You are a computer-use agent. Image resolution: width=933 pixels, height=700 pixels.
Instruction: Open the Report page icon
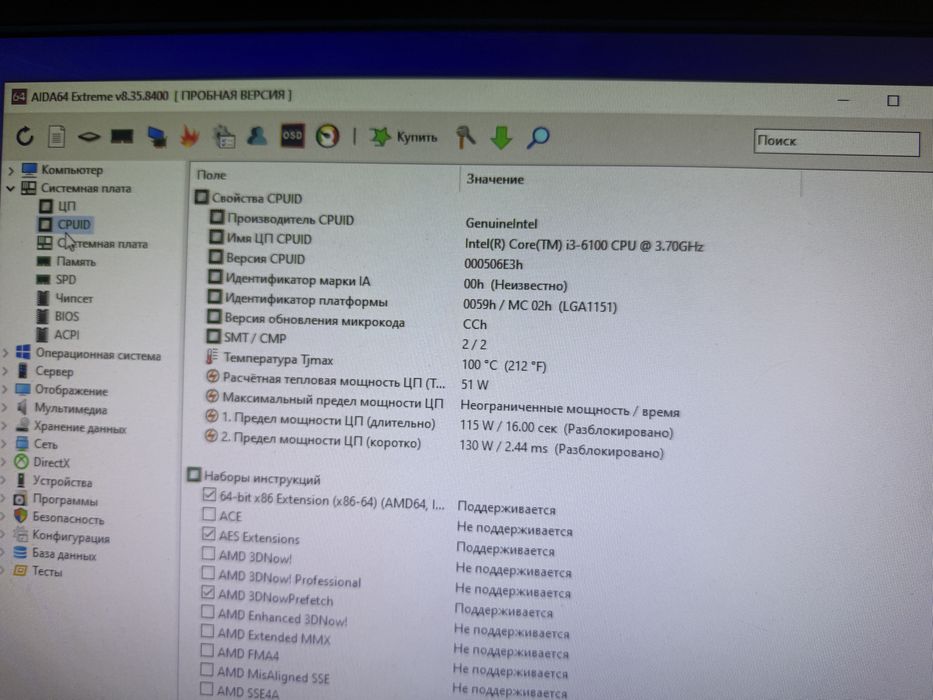click(x=57, y=137)
